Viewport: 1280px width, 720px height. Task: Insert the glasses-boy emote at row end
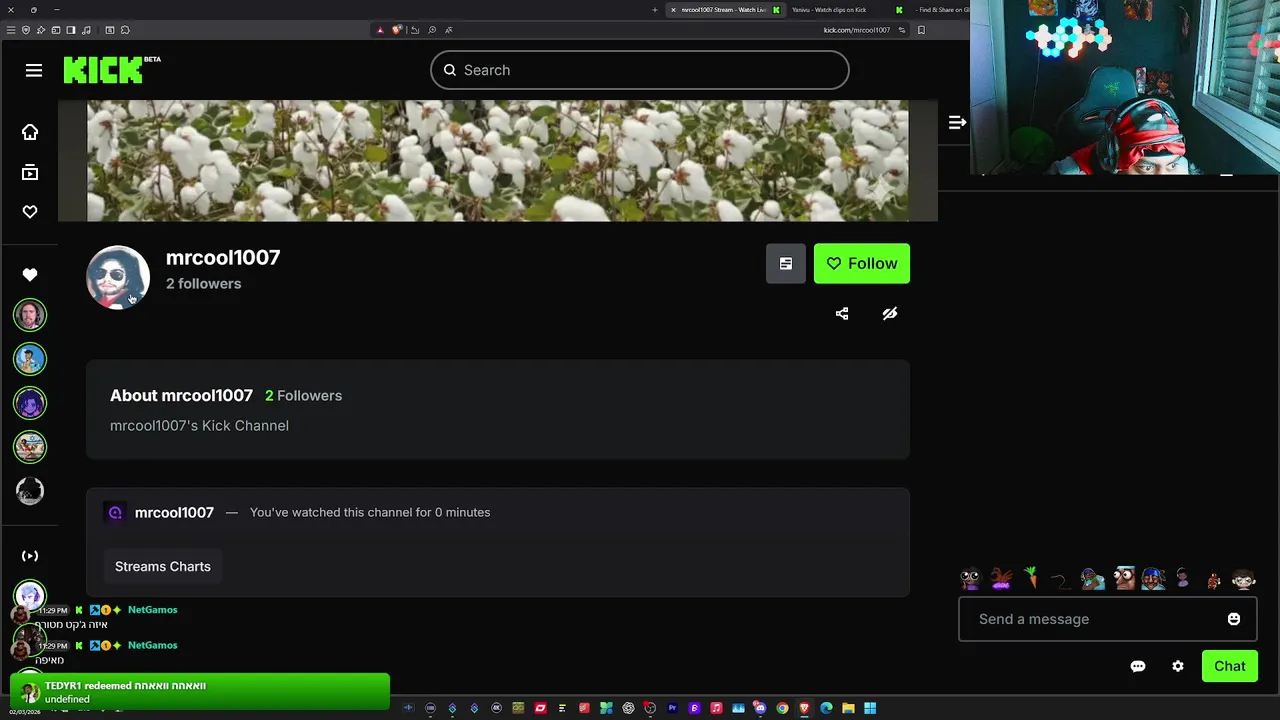pyautogui.click(x=1244, y=579)
